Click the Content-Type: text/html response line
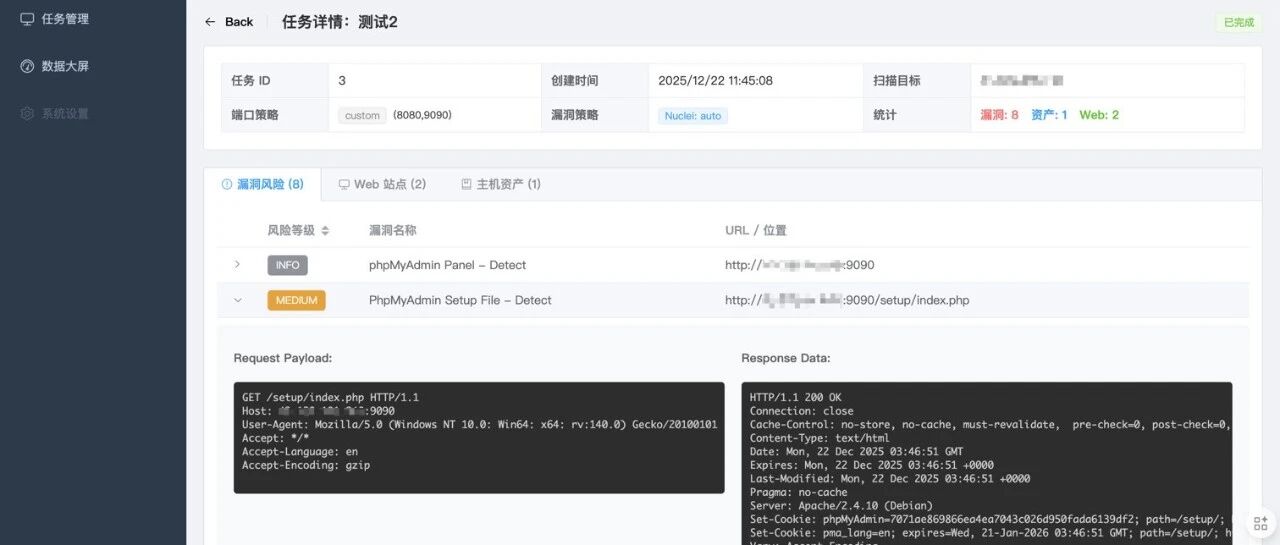This screenshot has height=545, width=1280. click(820, 438)
